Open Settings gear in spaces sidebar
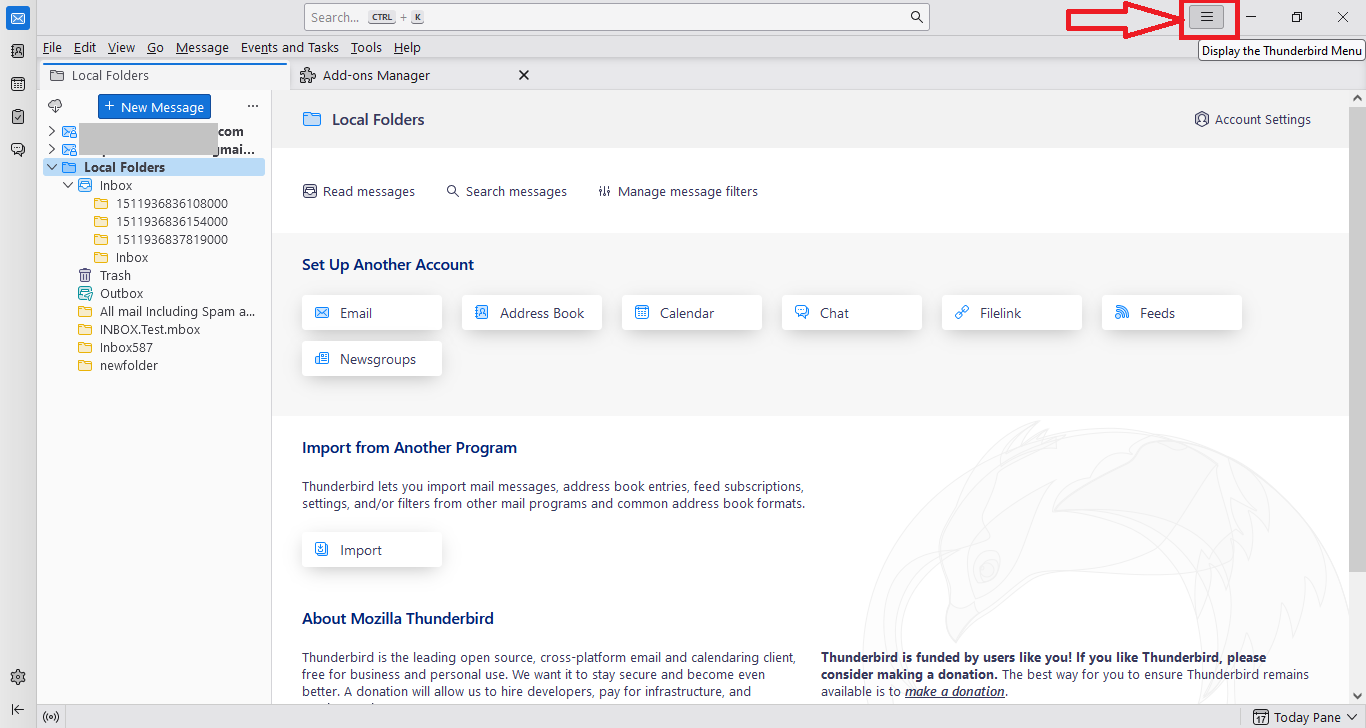This screenshot has width=1366, height=728. [x=18, y=677]
